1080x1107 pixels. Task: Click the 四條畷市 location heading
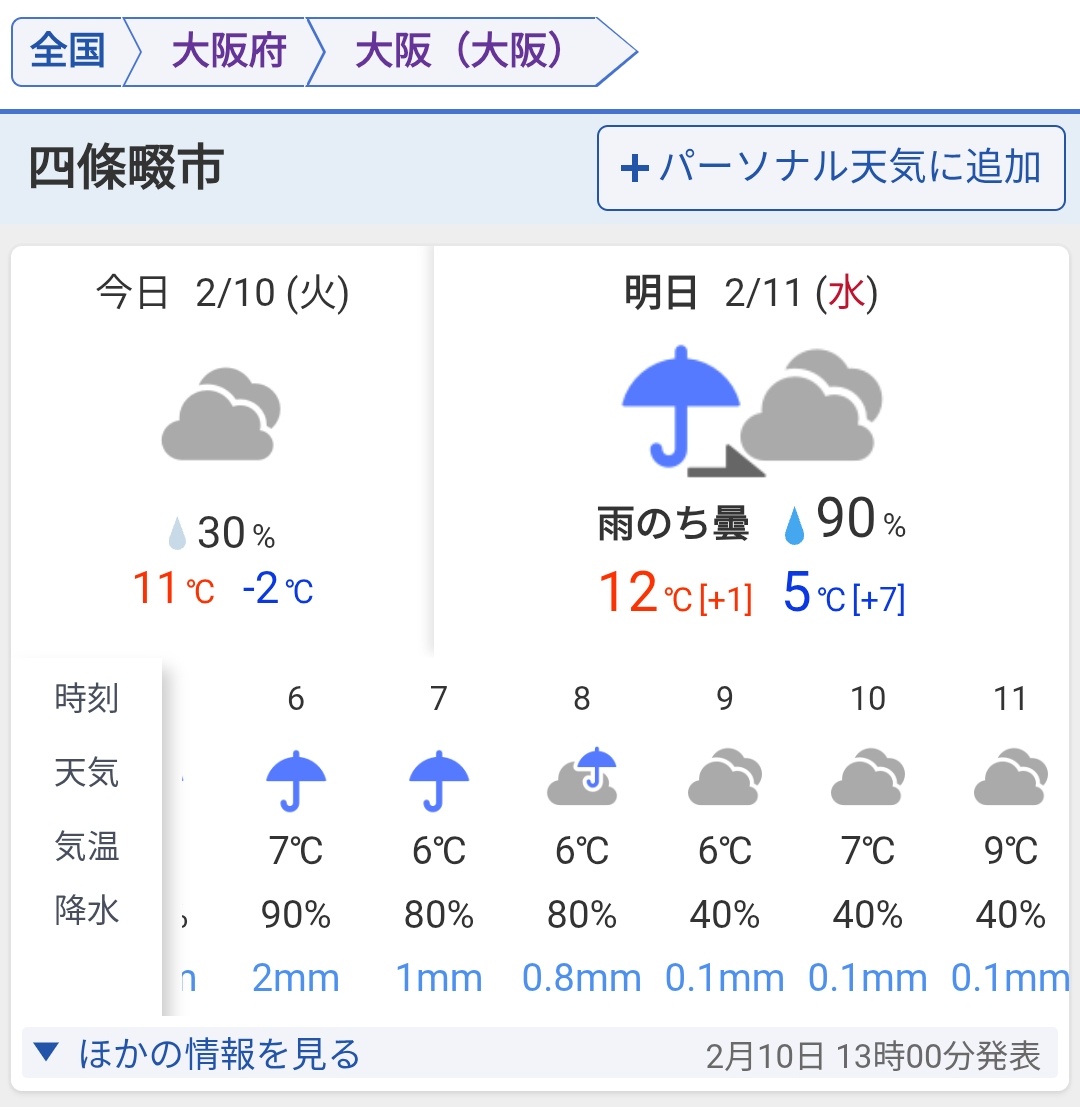(x=125, y=168)
